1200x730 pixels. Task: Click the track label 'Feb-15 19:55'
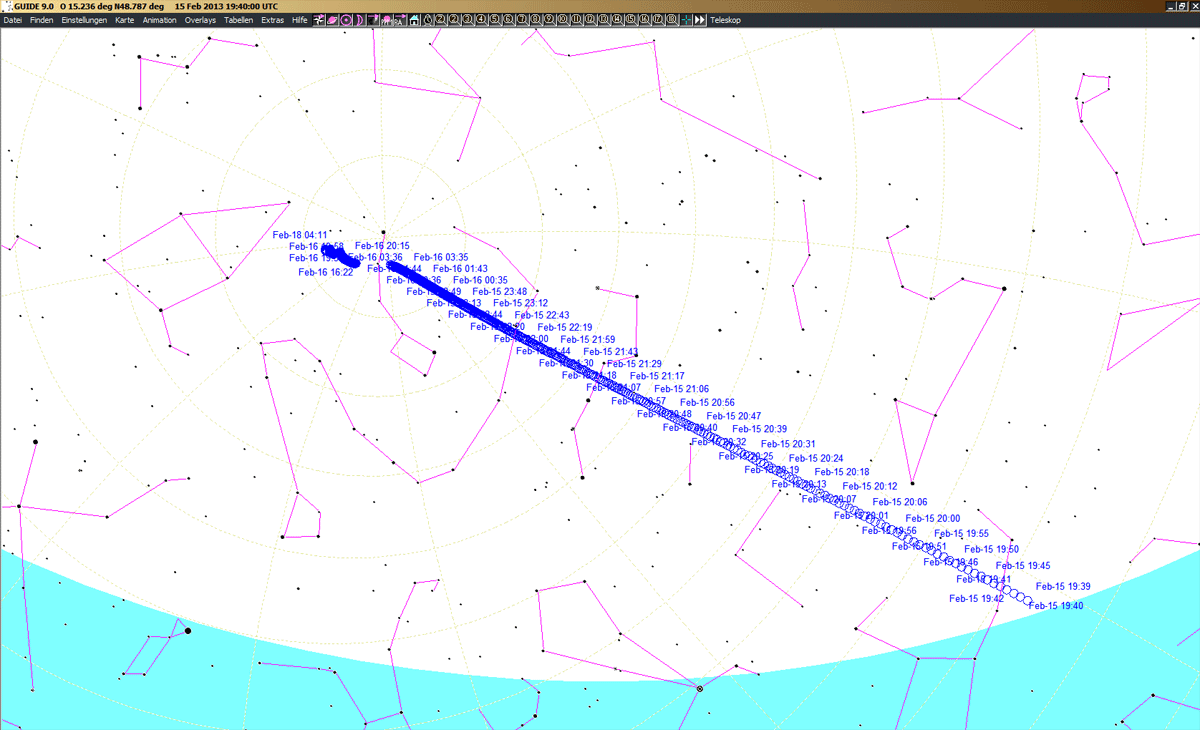962,534
